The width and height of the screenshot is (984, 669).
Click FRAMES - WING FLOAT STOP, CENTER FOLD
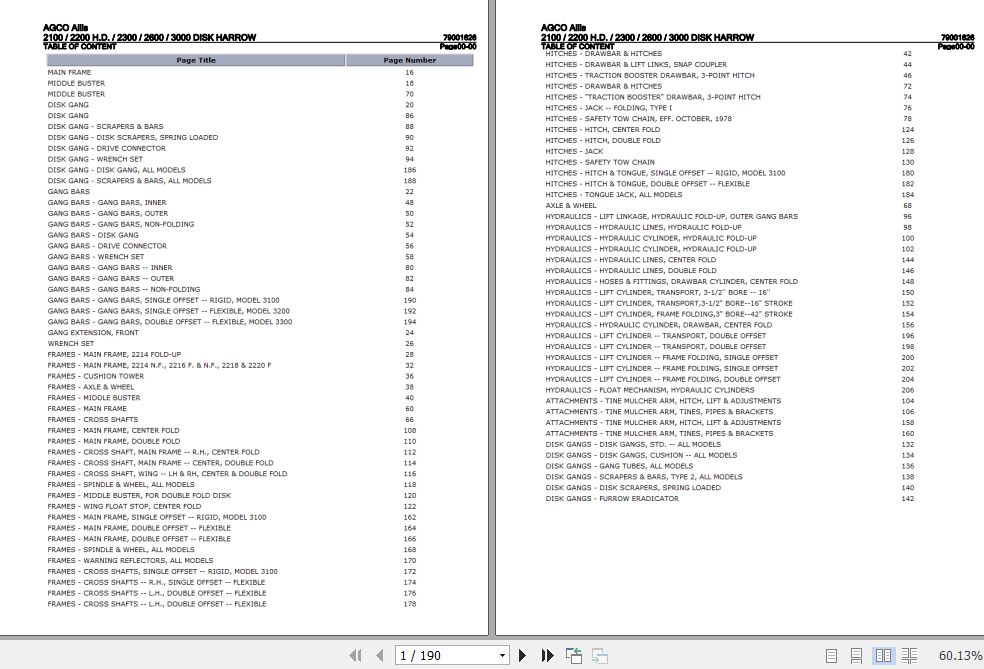[x=124, y=506]
